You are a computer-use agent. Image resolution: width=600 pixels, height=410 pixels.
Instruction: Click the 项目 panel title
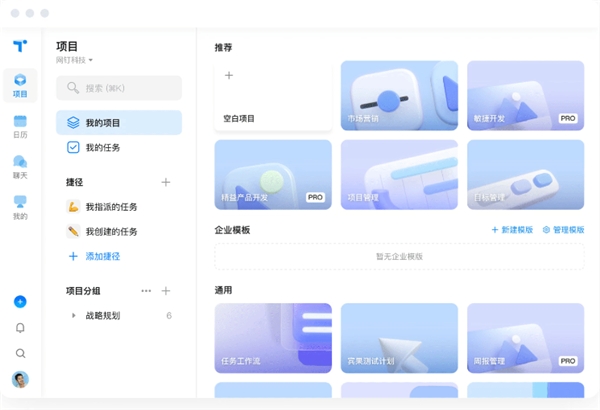pos(67,46)
